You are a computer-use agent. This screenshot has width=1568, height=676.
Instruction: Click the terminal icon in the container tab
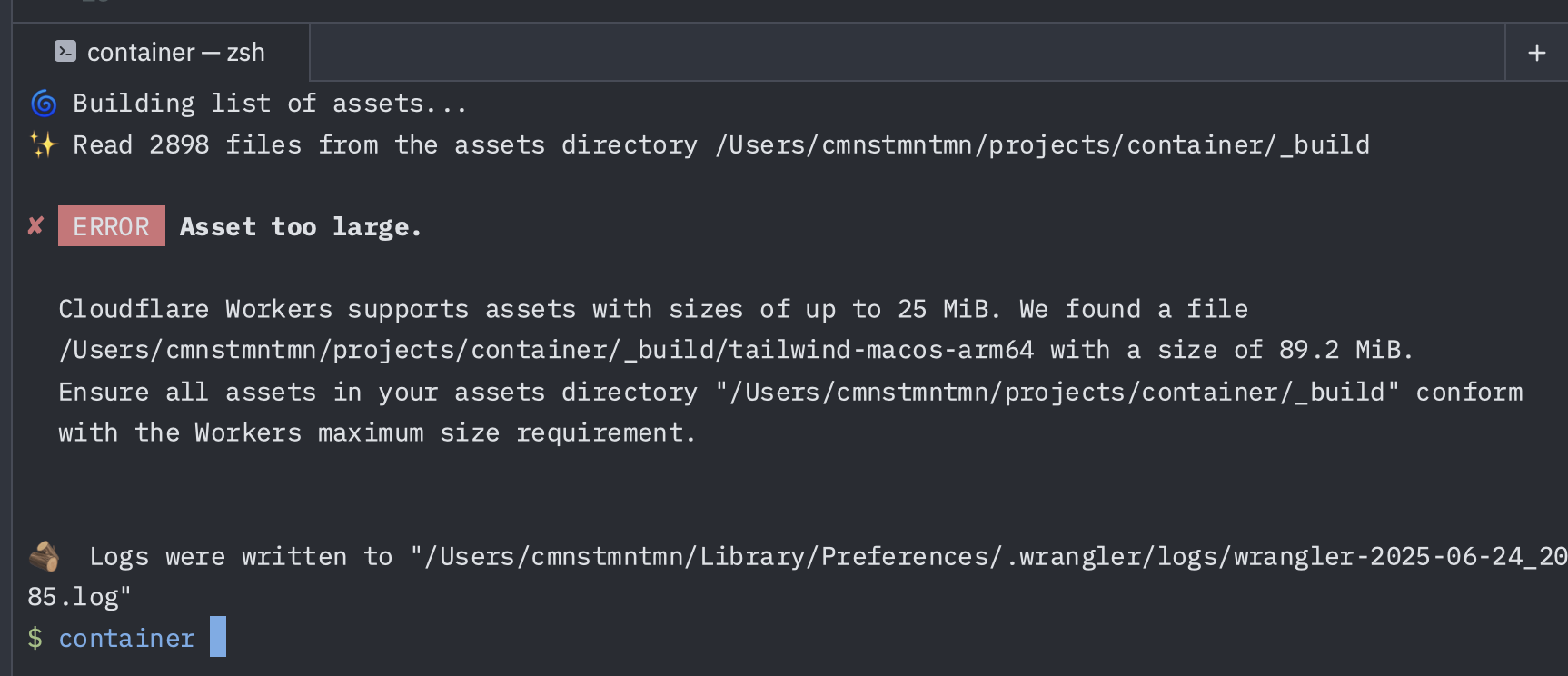point(65,51)
